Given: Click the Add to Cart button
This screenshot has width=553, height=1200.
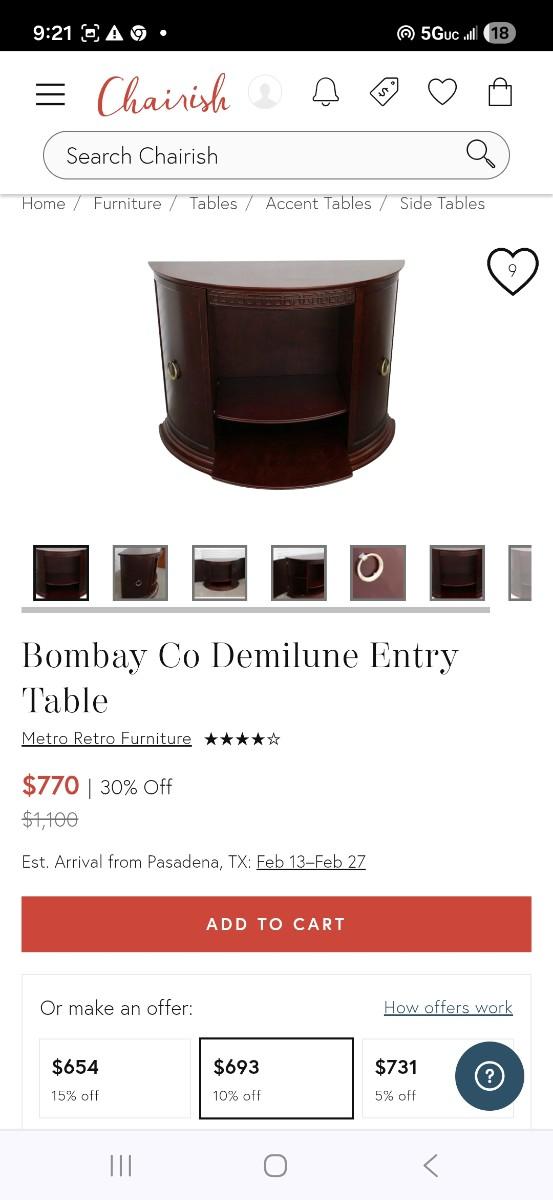Looking at the screenshot, I should click(276, 924).
